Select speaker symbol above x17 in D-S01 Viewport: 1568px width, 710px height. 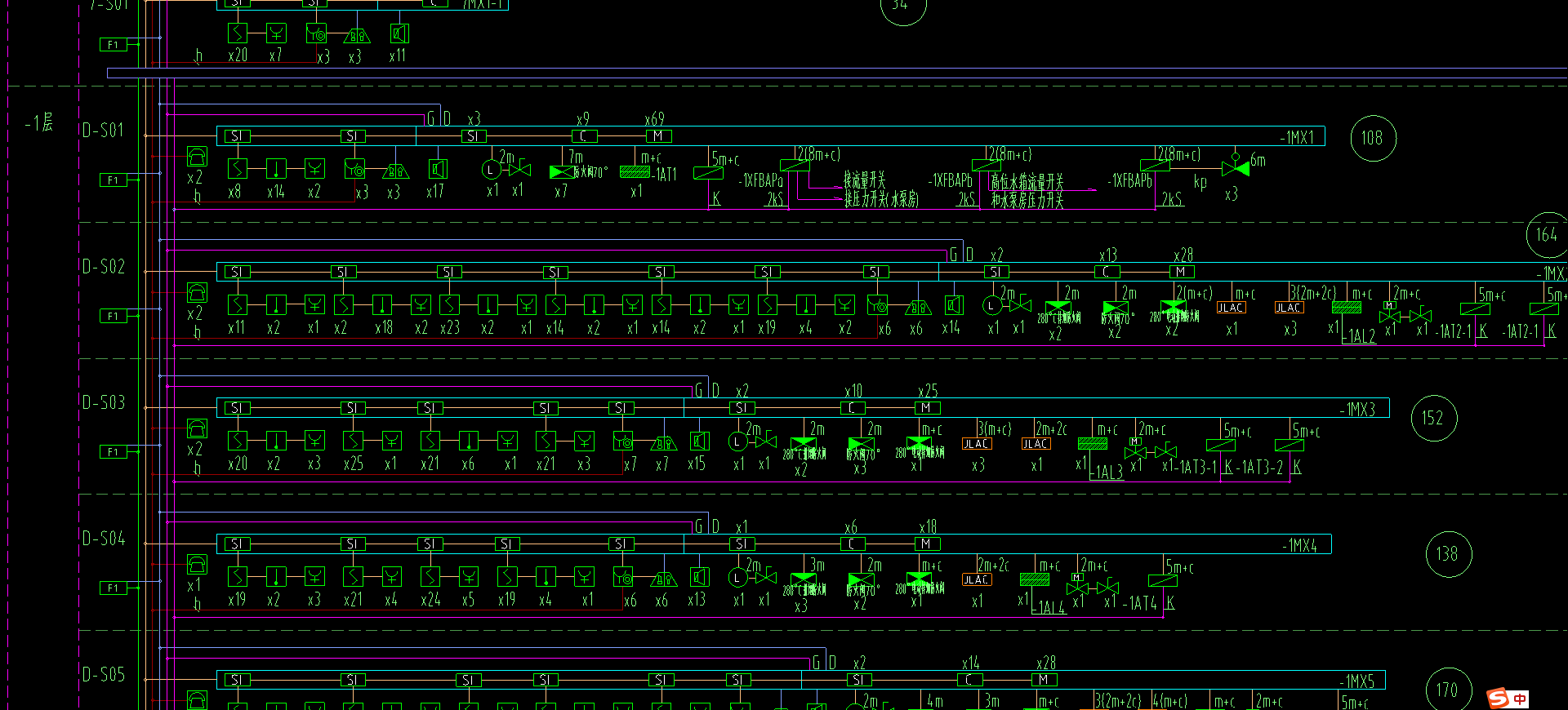438,169
